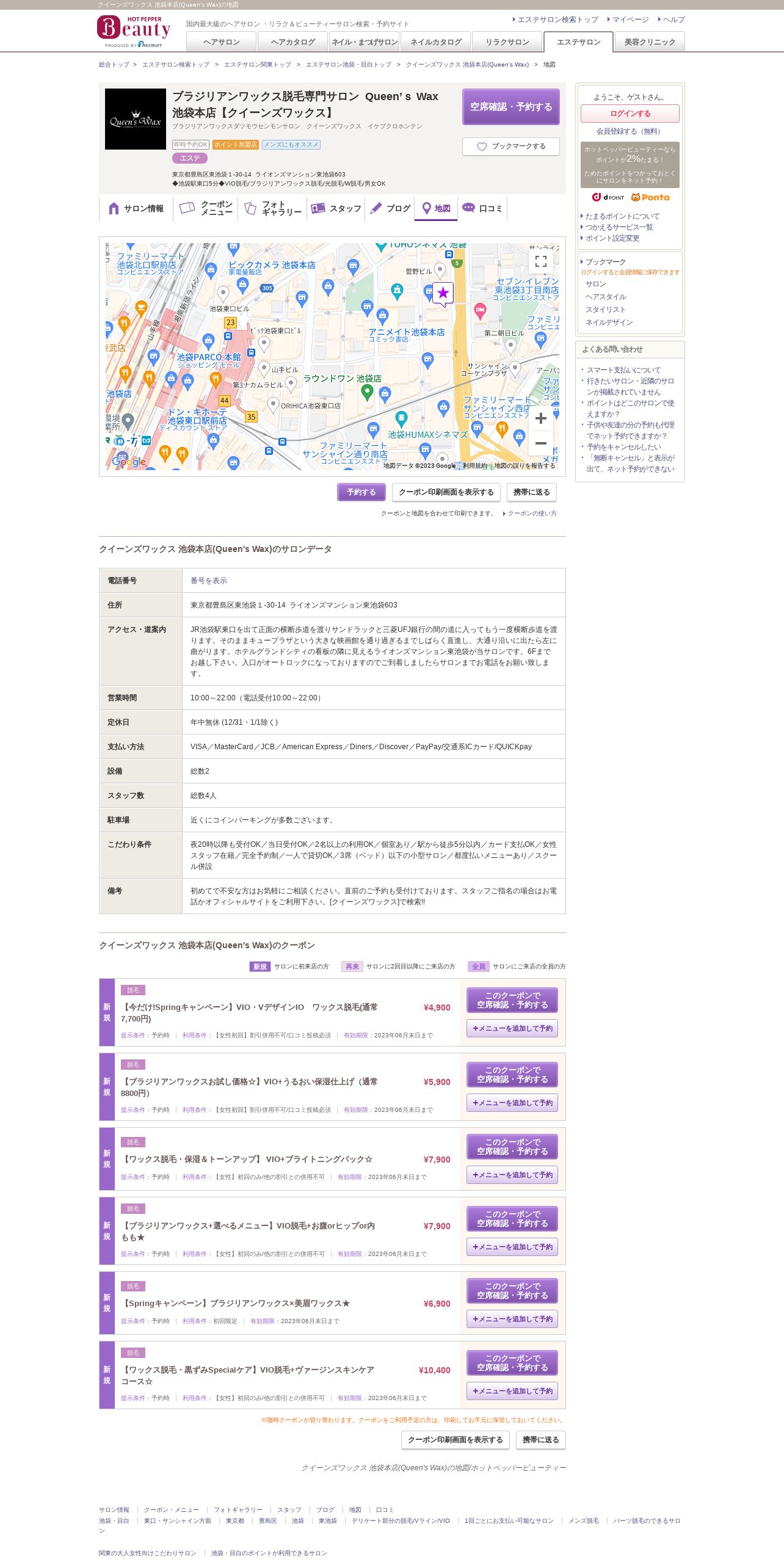The image size is (784, 1568).
Task: Click the purple star salon marker on map
Action: 443,294
